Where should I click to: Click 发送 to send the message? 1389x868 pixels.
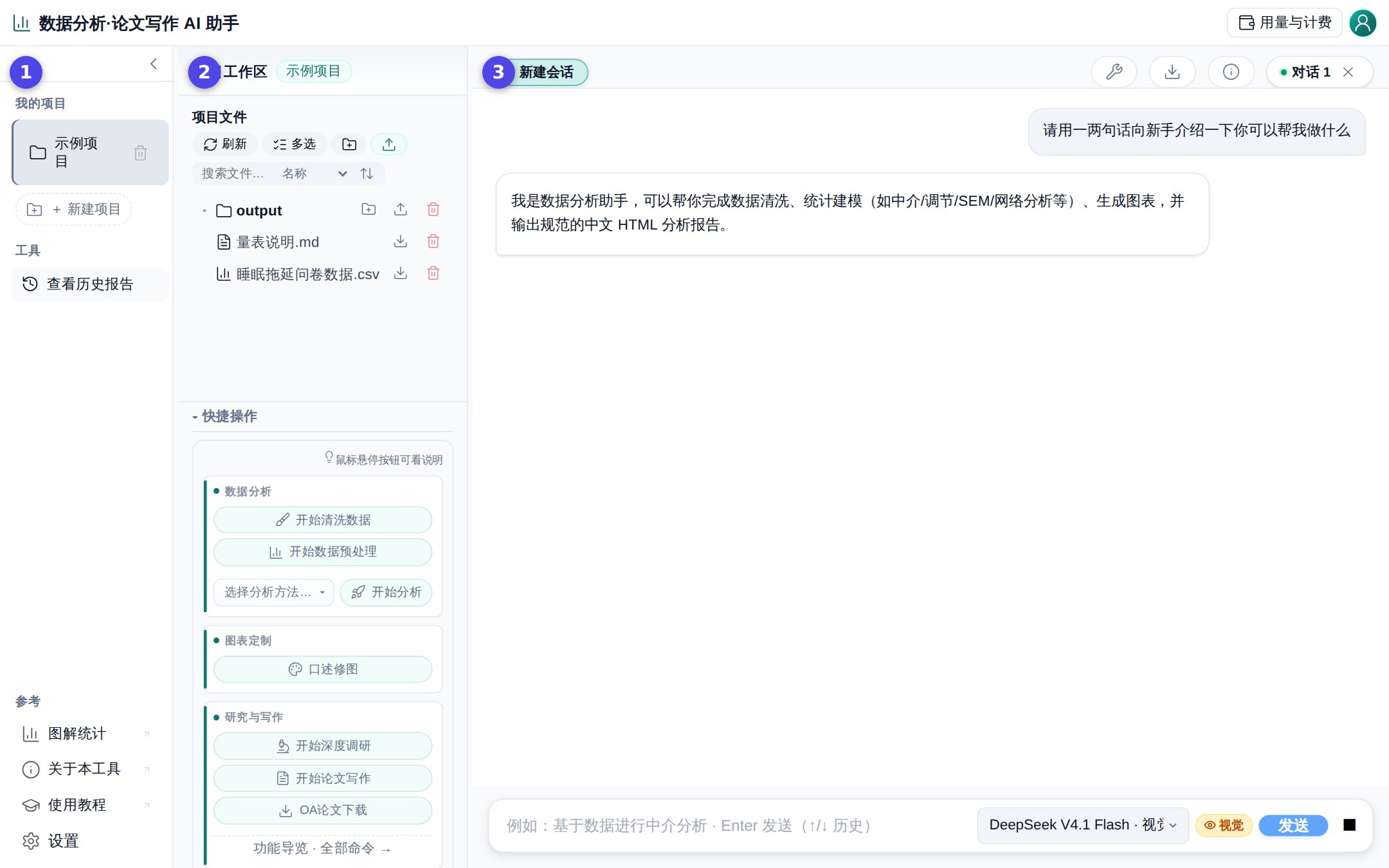(x=1293, y=825)
